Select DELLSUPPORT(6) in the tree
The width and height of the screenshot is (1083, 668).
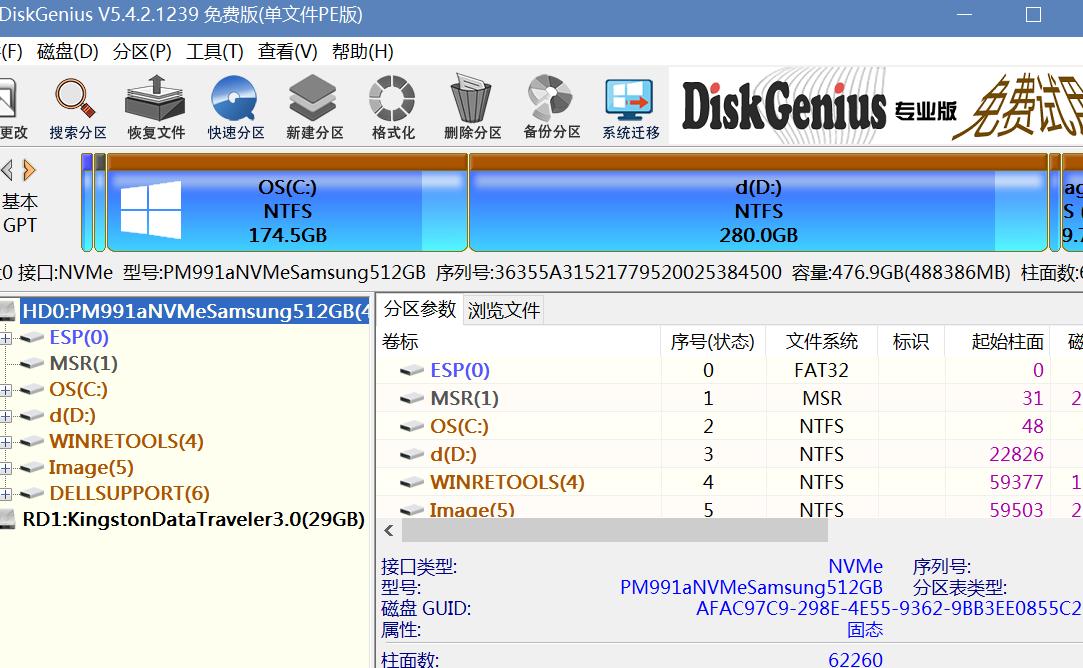pos(129,493)
